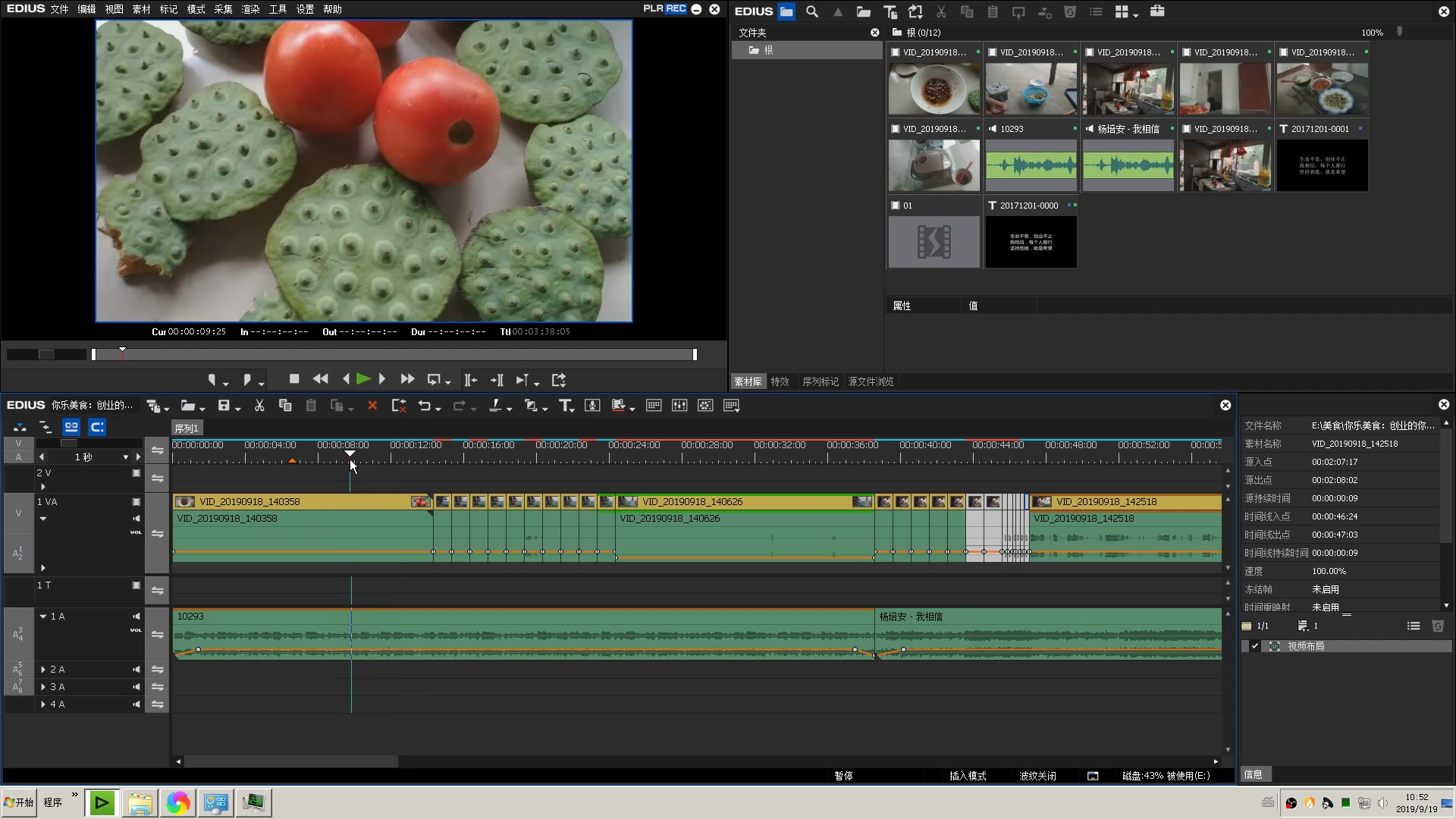The height and width of the screenshot is (819, 1456).
Task: Click the 开始 Start button on the taskbar
Action: click(19, 802)
